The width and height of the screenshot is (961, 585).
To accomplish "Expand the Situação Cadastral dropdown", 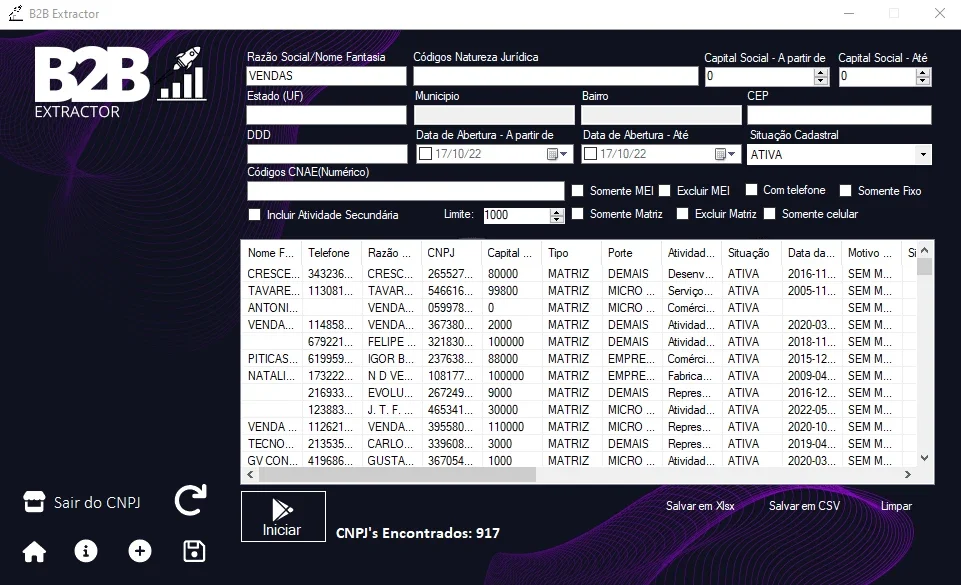I will pyautogui.click(x=923, y=154).
